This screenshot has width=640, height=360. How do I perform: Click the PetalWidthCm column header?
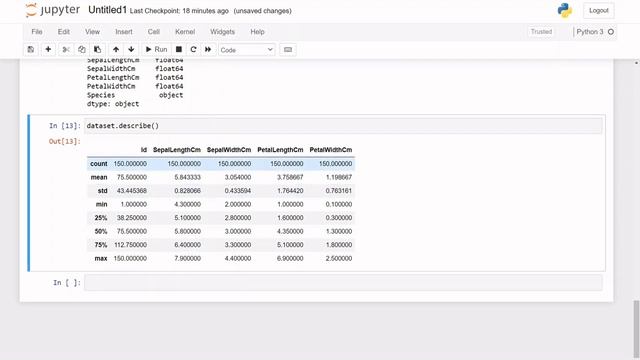[x=331, y=150]
